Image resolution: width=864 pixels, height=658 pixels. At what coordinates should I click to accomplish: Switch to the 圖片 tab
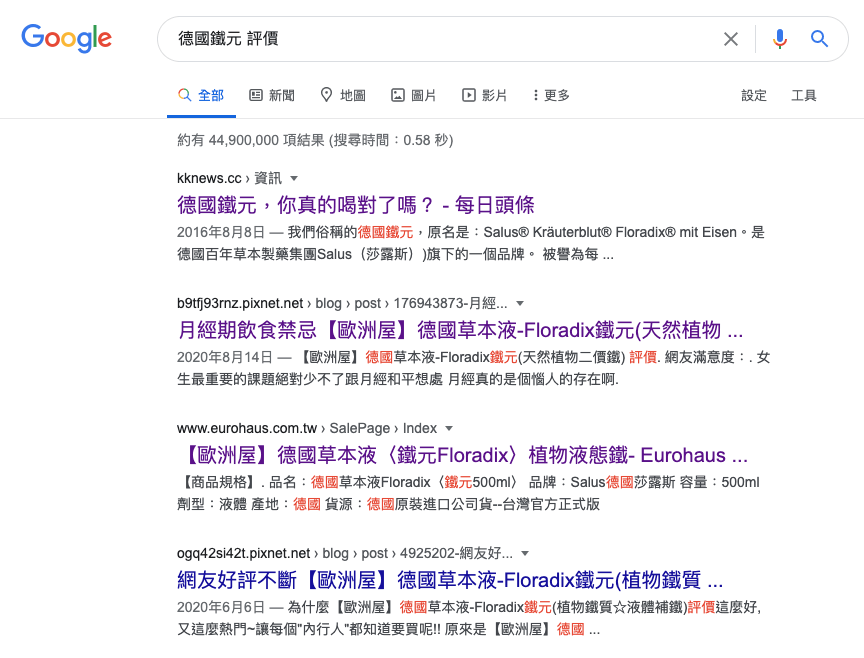pyautogui.click(x=414, y=95)
